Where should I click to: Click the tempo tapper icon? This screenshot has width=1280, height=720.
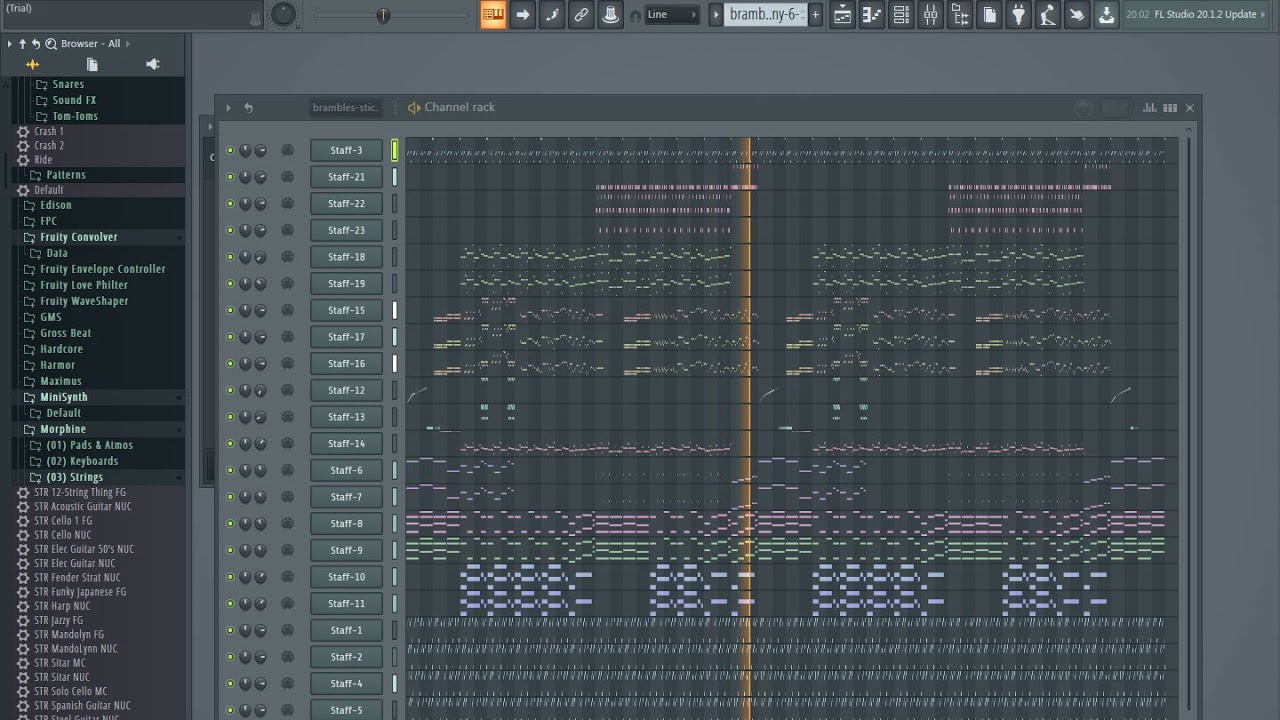point(1047,14)
